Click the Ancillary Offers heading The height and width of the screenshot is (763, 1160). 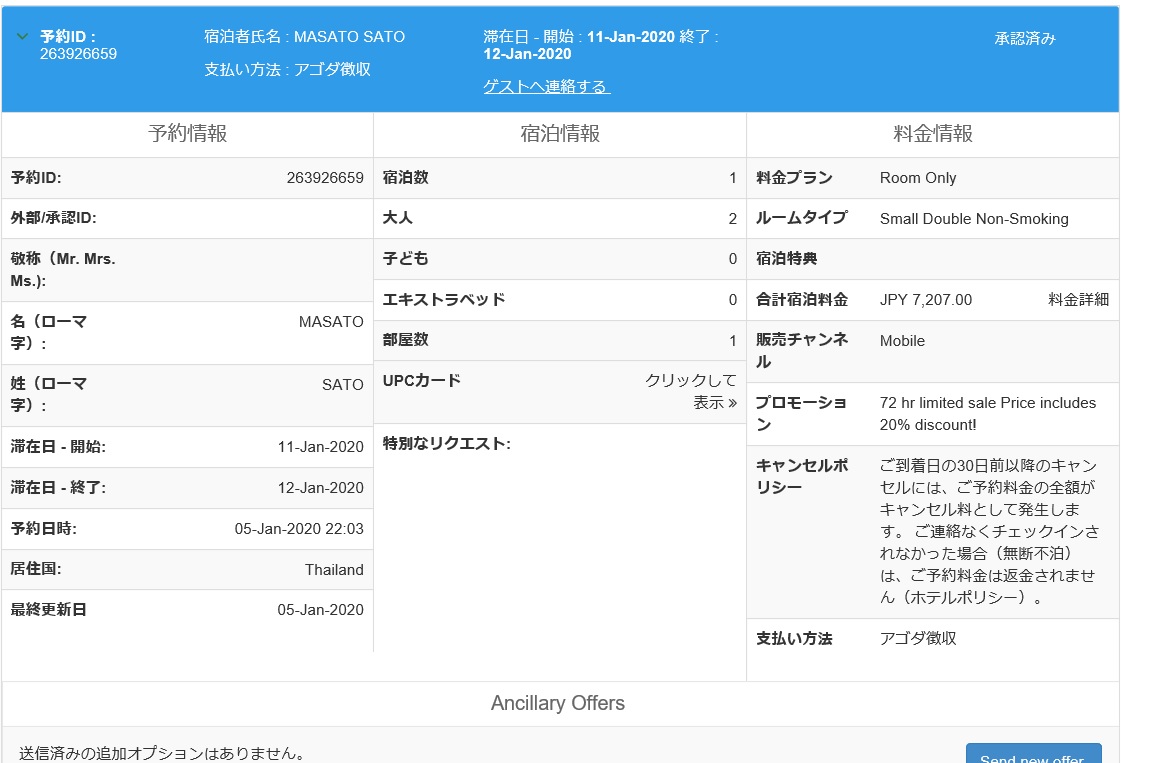coord(557,703)
